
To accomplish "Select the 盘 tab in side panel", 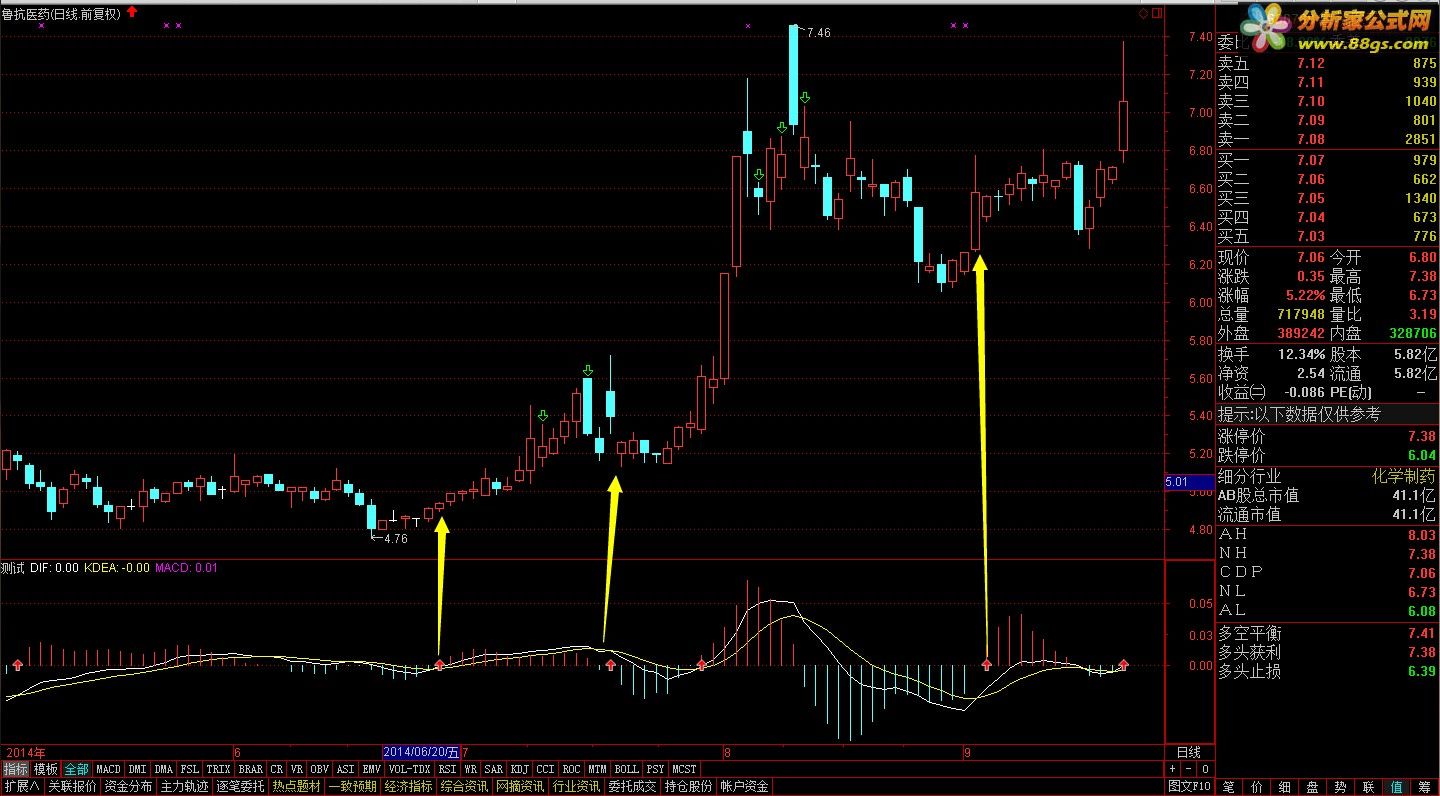I will click(x=1312, y=787).
